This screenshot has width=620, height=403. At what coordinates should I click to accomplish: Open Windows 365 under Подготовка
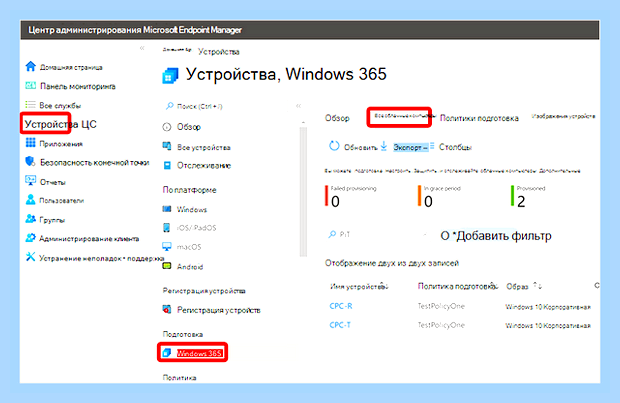point(193,353)
